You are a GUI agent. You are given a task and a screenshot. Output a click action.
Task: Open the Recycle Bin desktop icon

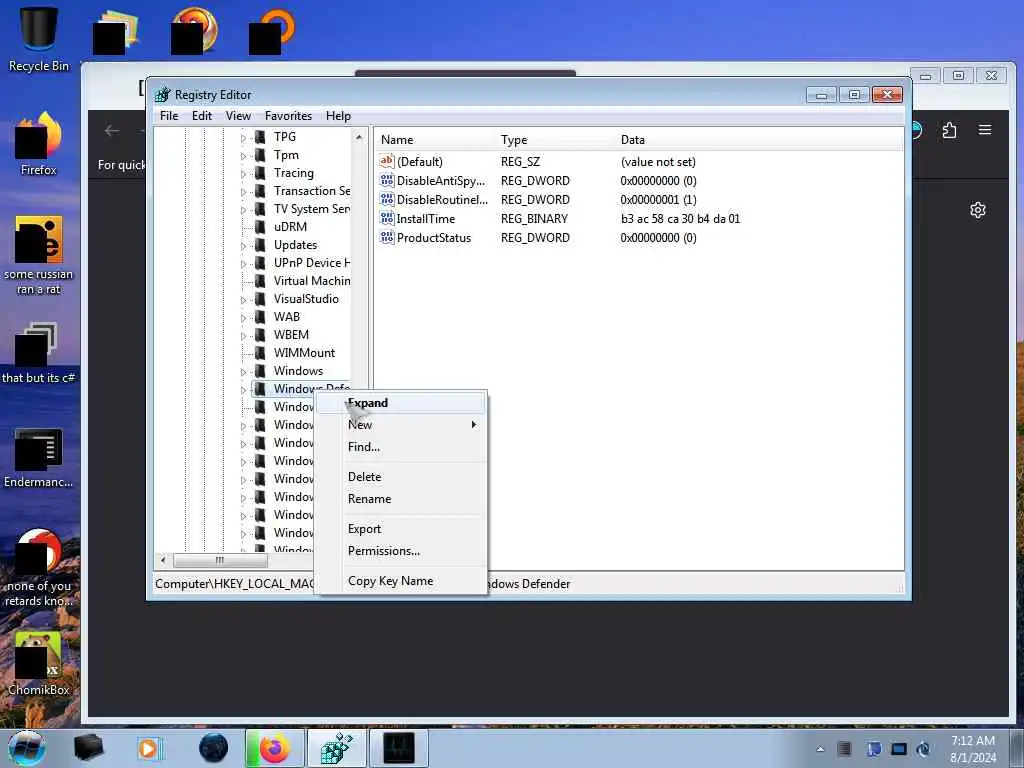39,39
